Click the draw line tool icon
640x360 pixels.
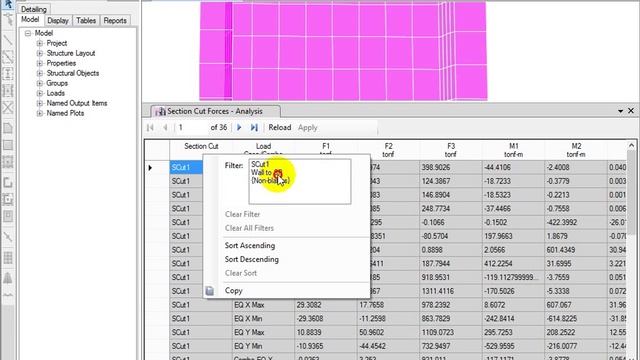8,40
